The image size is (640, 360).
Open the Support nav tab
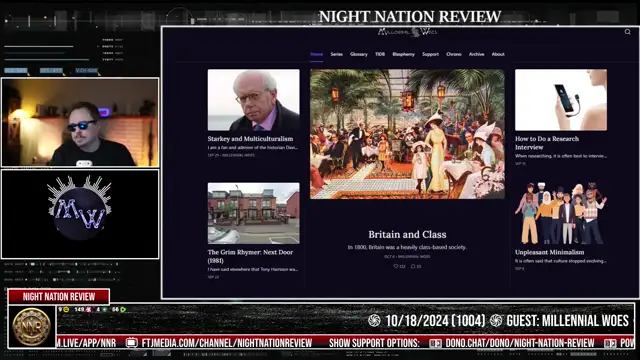point(430,54)
